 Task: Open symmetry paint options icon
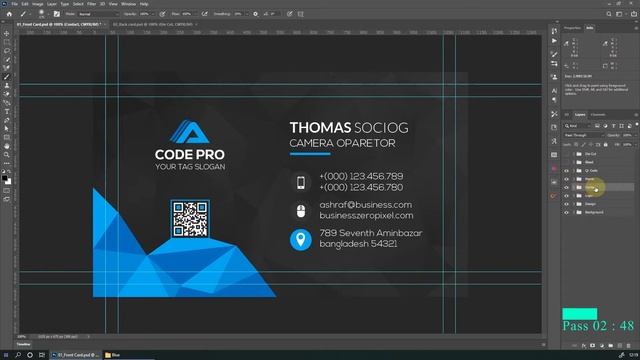(300, 14)
